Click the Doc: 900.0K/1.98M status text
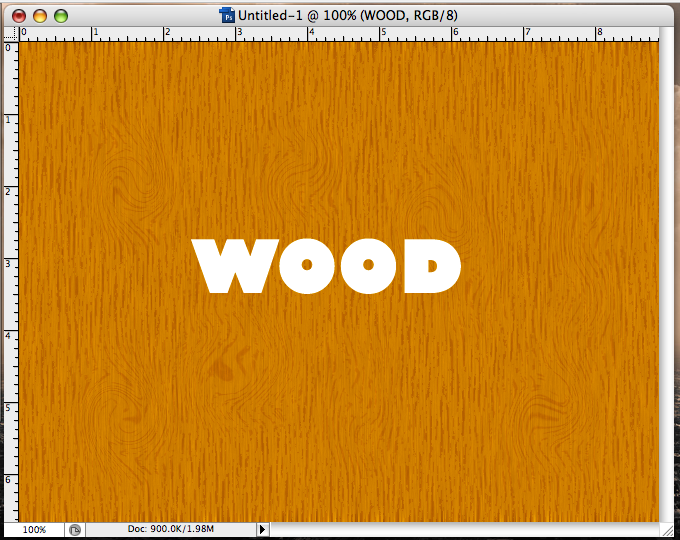The width and height of the screenshot is (680, 540). tap(170, 529)
